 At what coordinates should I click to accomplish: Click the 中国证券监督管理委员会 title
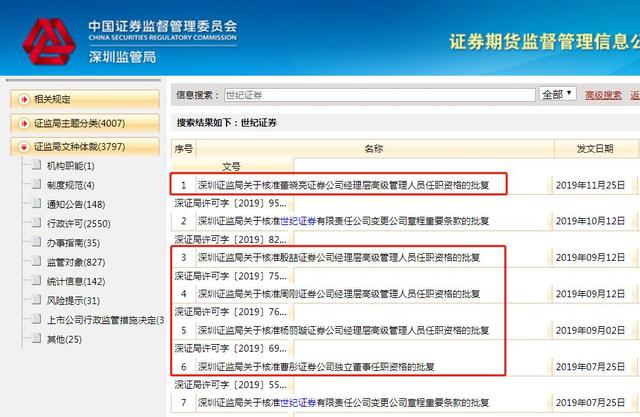point(163,26)
